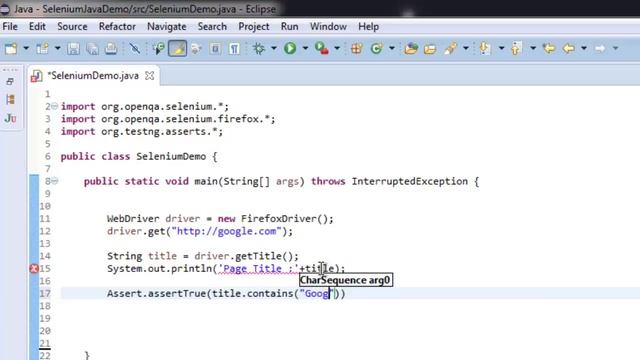This screenshot has width=640, height=360.
Task: Click the Back navigation arrow icon
Action: coord(569,49)
